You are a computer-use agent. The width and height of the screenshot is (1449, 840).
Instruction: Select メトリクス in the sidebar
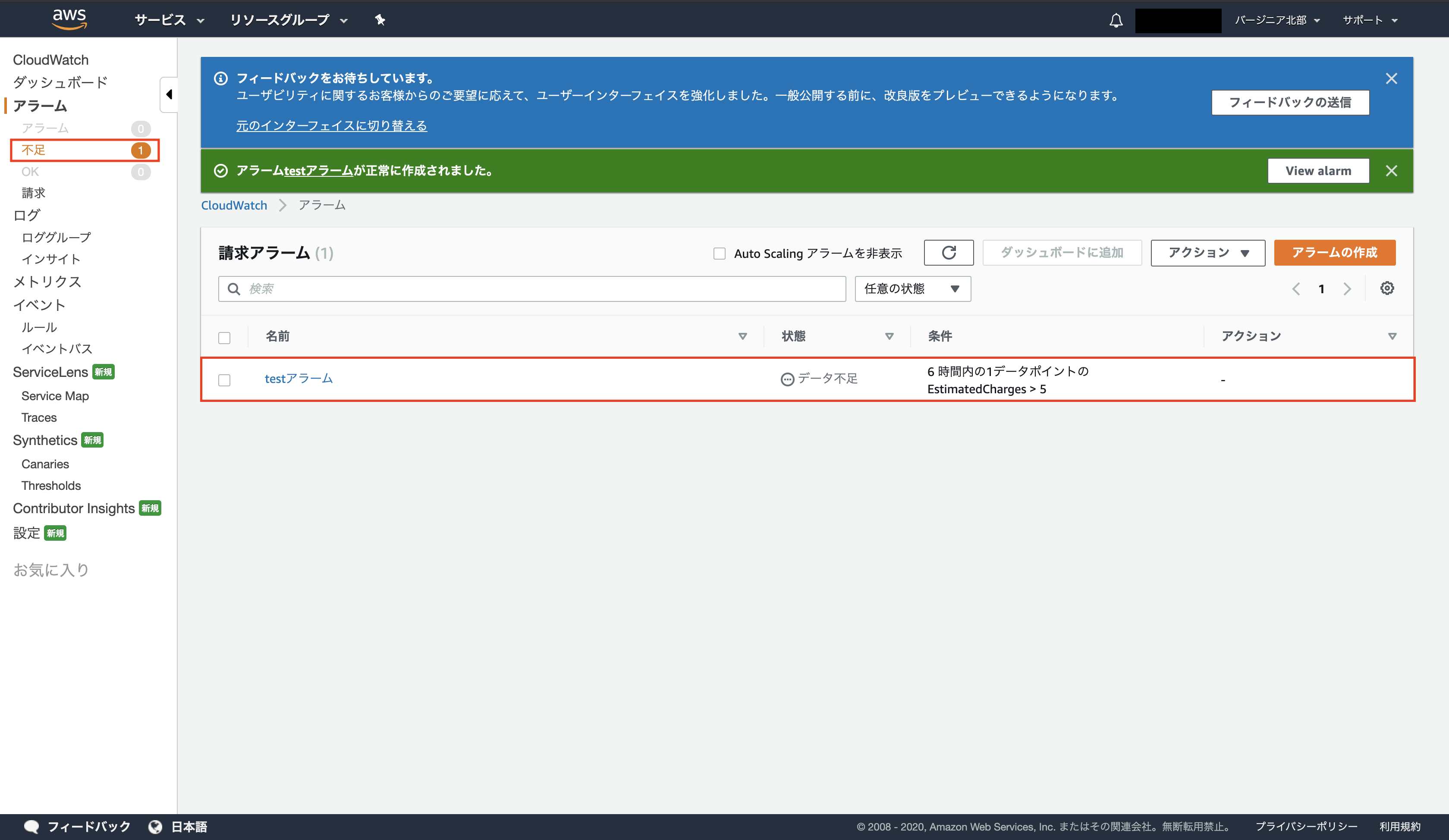(x=47, y=282)
